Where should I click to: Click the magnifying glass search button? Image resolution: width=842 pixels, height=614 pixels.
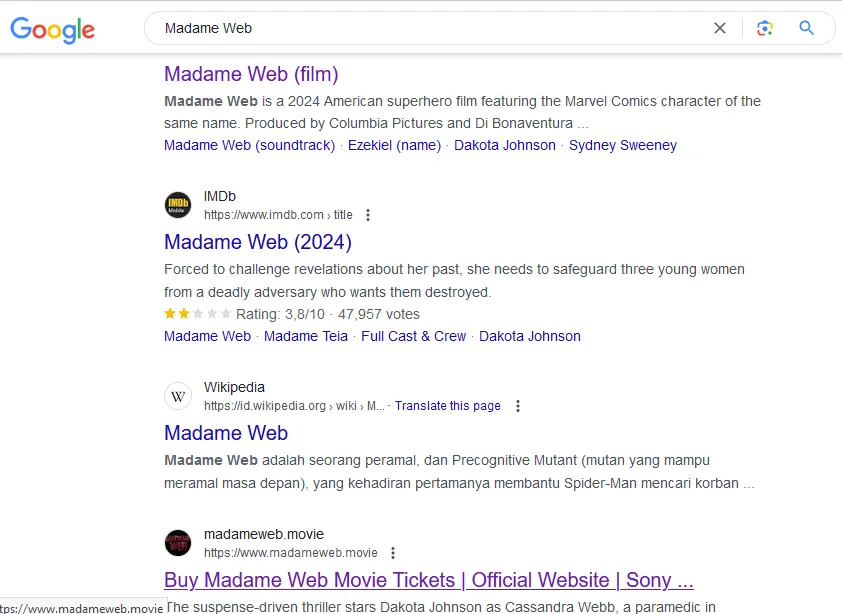[x=806, y=28]
